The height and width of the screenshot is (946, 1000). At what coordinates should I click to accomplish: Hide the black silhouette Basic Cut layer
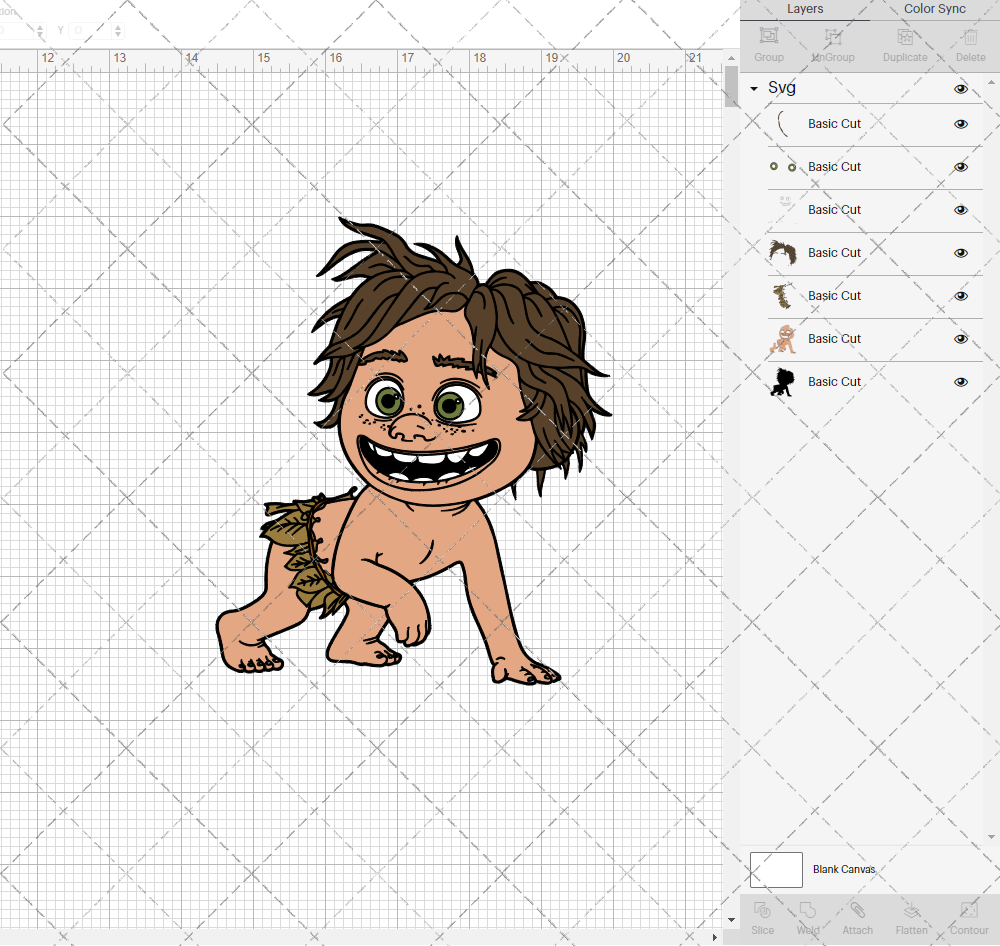(960, 382)
